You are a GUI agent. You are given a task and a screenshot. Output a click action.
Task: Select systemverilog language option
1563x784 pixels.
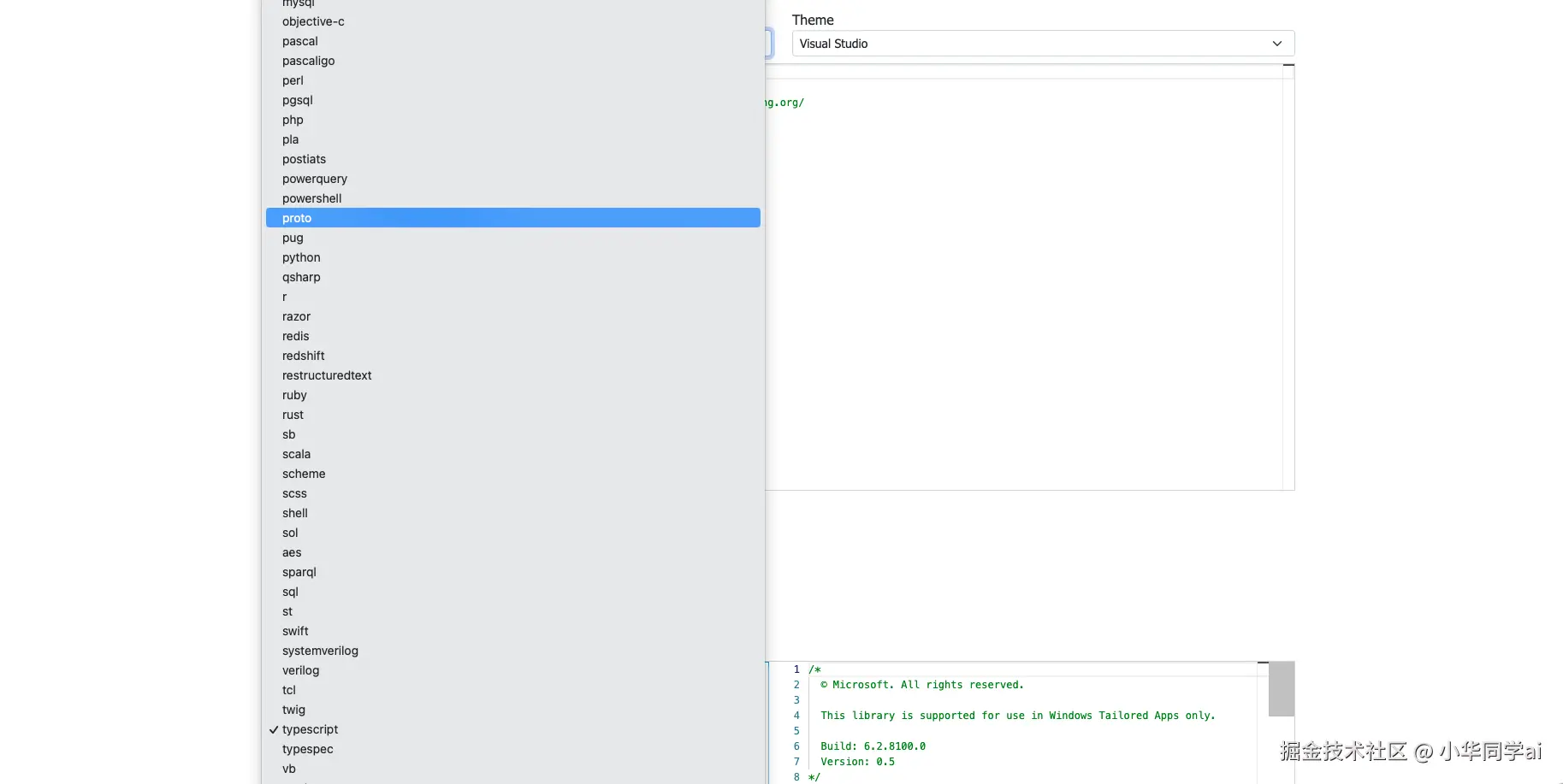[x=513, y=651]
